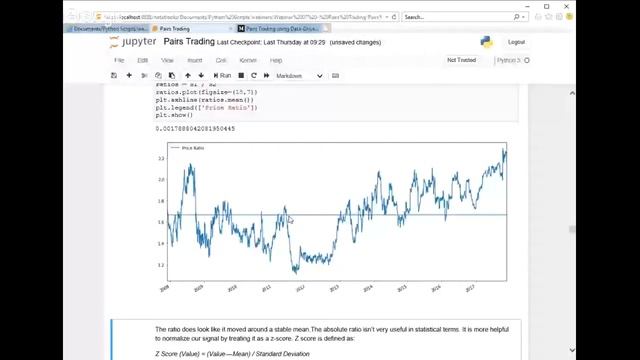Select the active Pairs Trading browser tab
The height and width of the screenshot is (360, 640).
192,29
